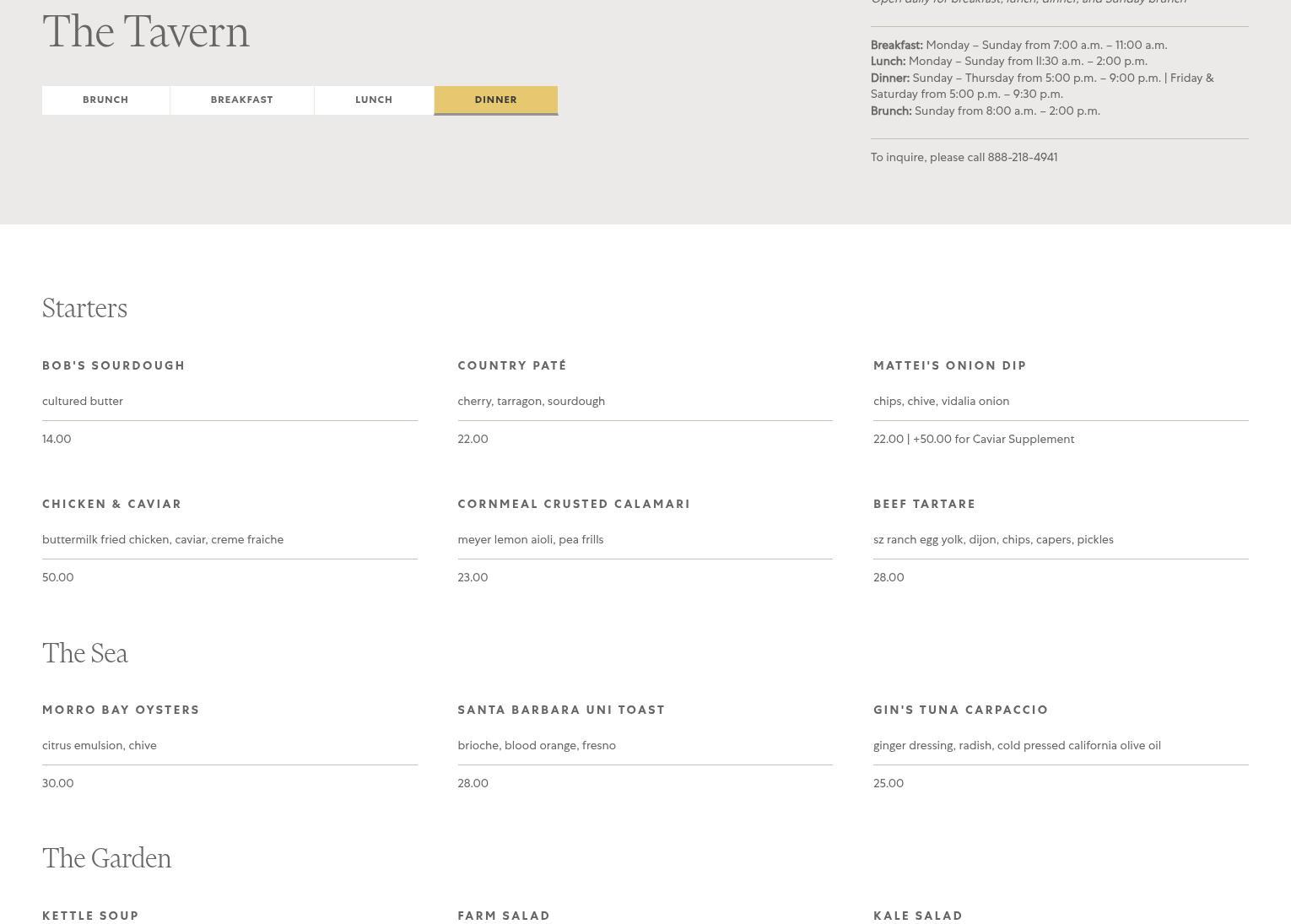1291x924 pixels.
Task: Click The Tavern page title
Action: (x=146, y=32)
